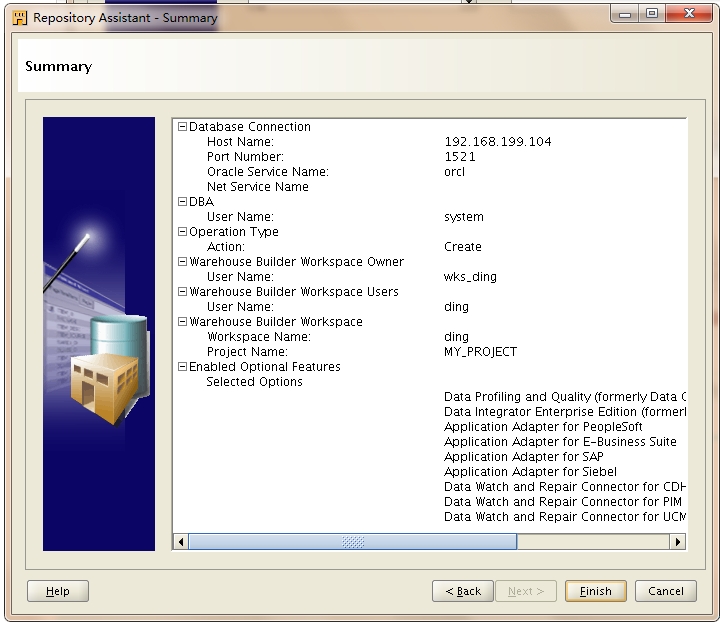The height and width of the screenshot is (622, 720).
Task: Collapse Enabled Optional Features node
Action: (182, 366)
